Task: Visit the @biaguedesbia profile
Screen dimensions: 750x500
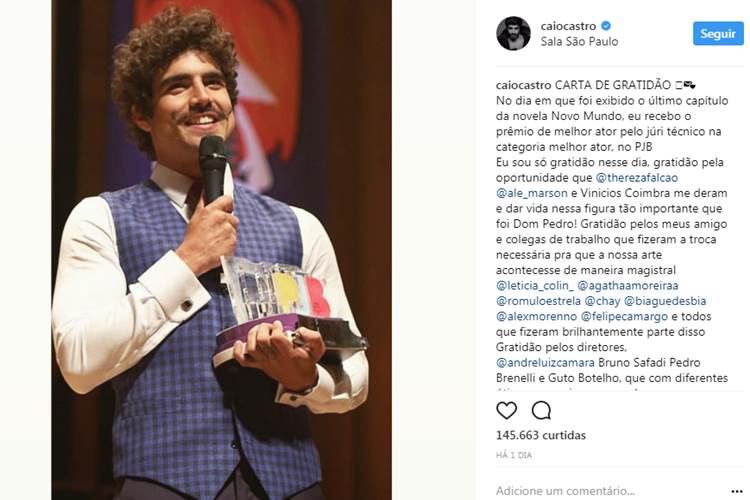Action: pyautogui.click(x=665, y=301)
